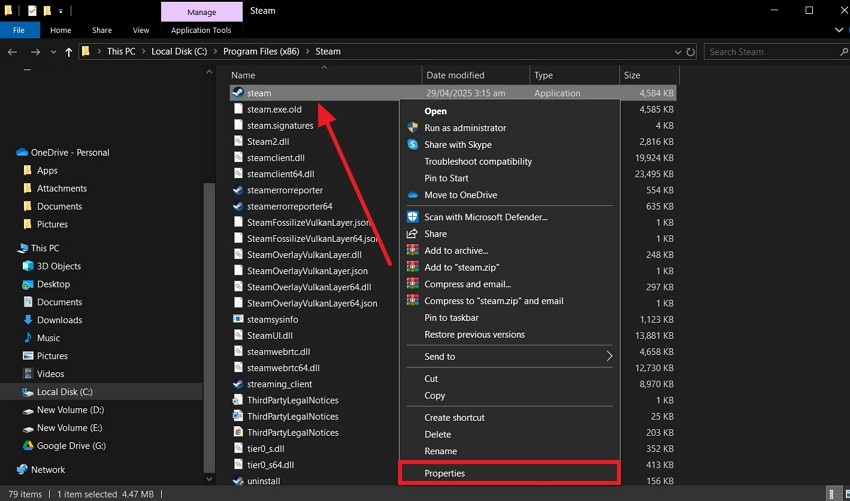Select the Steam2.dll file
The width and height of the screenshot is (850, 501).
(x=268, y=142)
